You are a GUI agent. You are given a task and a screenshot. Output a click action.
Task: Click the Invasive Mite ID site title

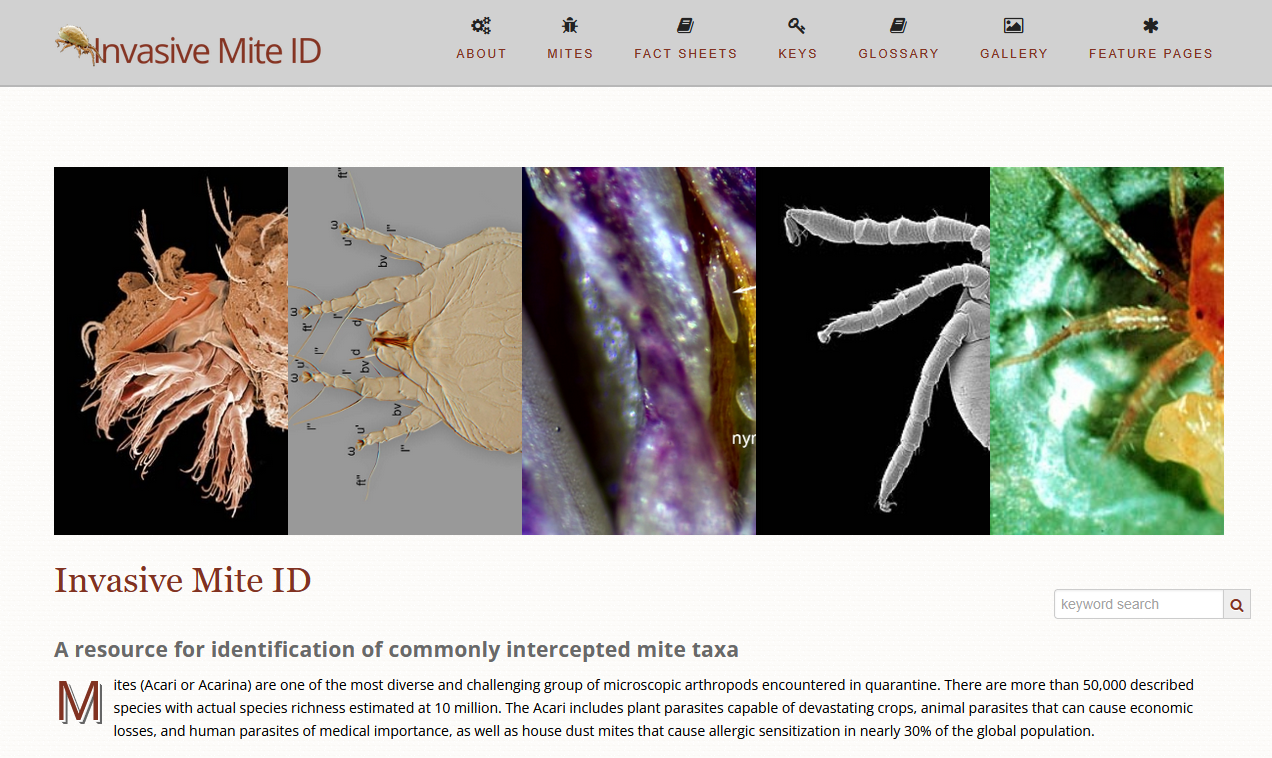coord(182,580)
